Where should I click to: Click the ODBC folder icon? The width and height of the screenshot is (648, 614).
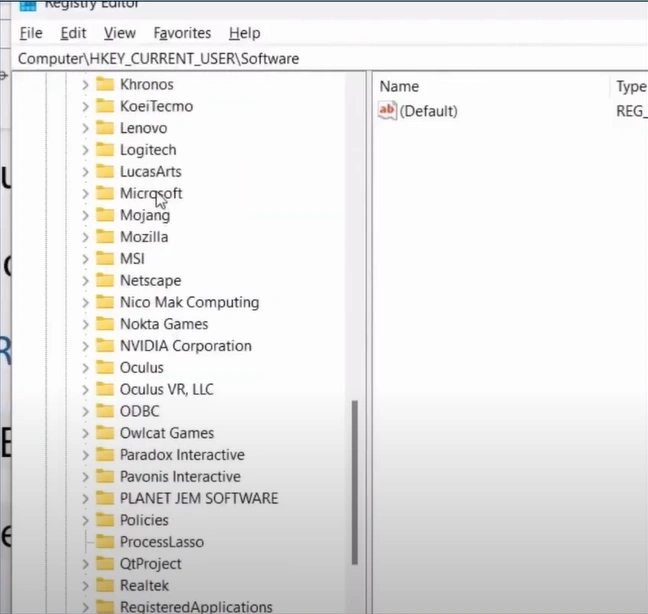tap(105, 411)
